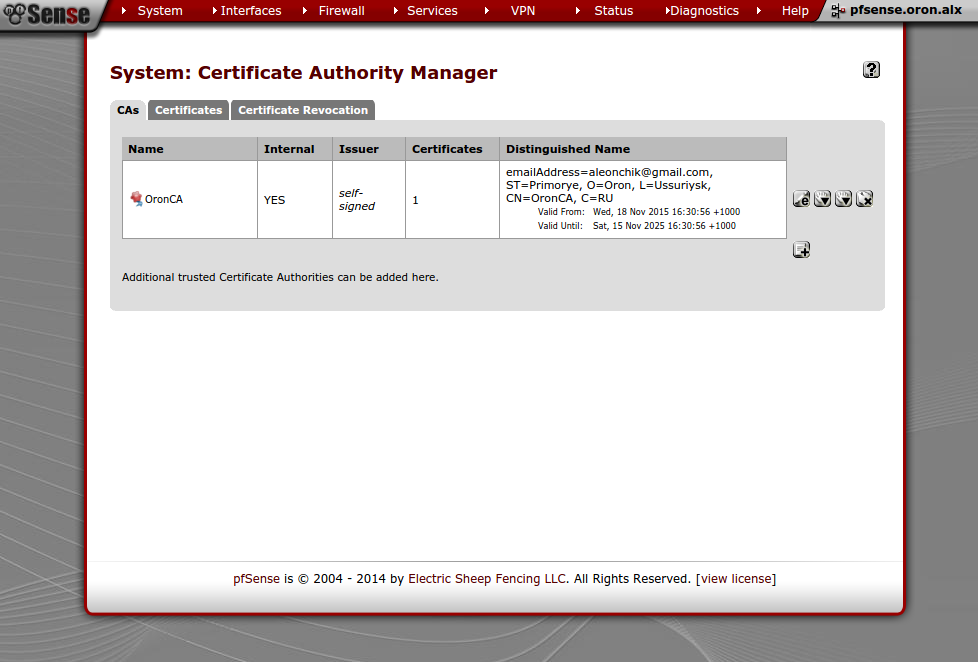
Task: Click the pfsense.oron.alx hostname text
Action: pos(906,10)
